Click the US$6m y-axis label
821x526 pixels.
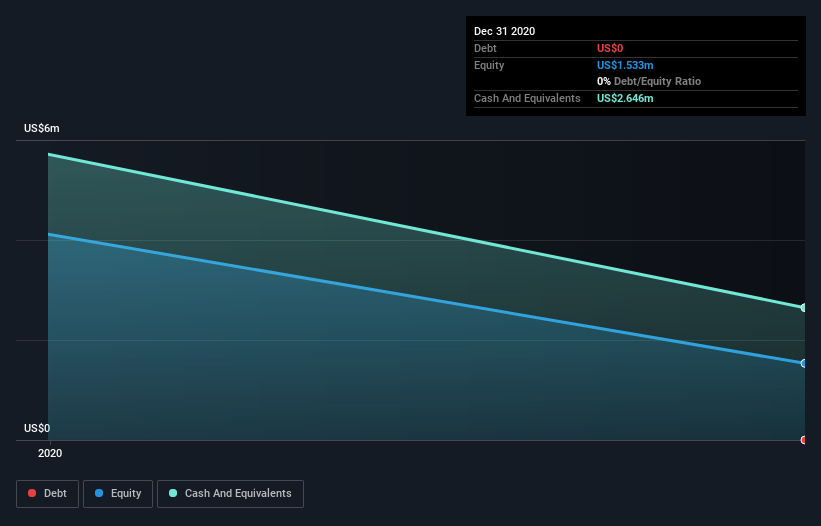42,128
